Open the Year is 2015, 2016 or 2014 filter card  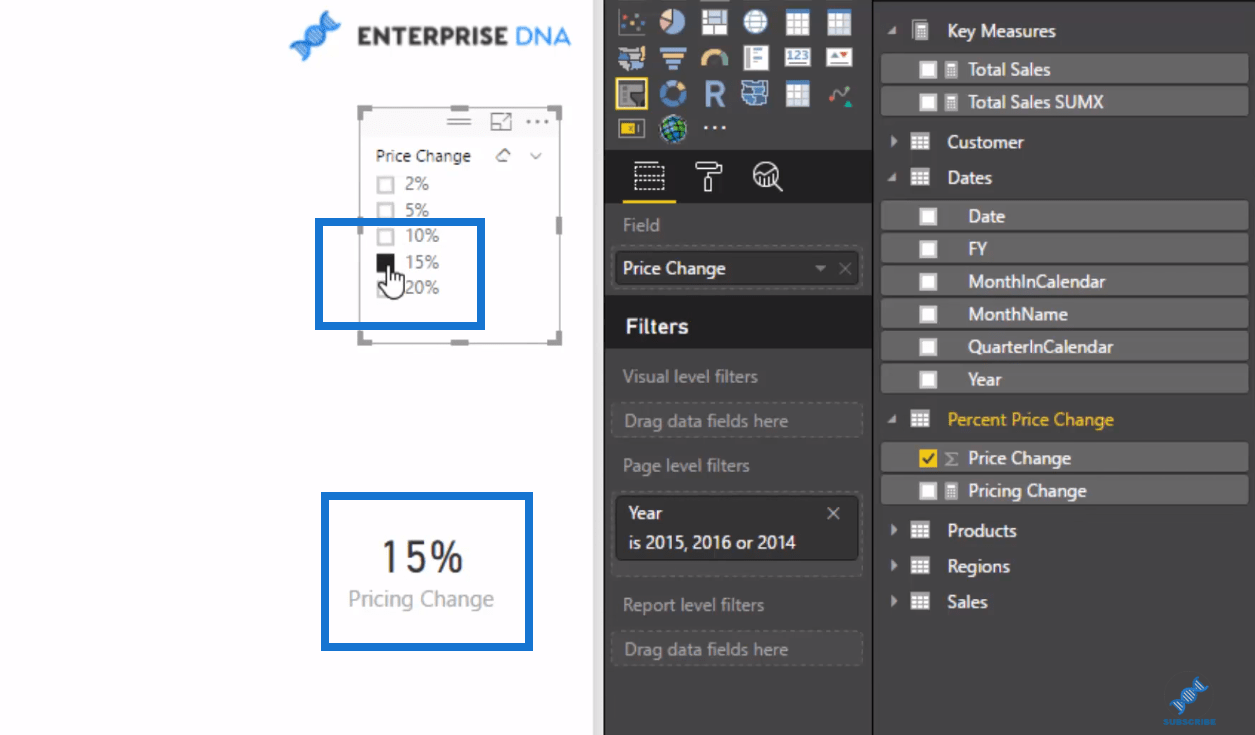(737, 528)
